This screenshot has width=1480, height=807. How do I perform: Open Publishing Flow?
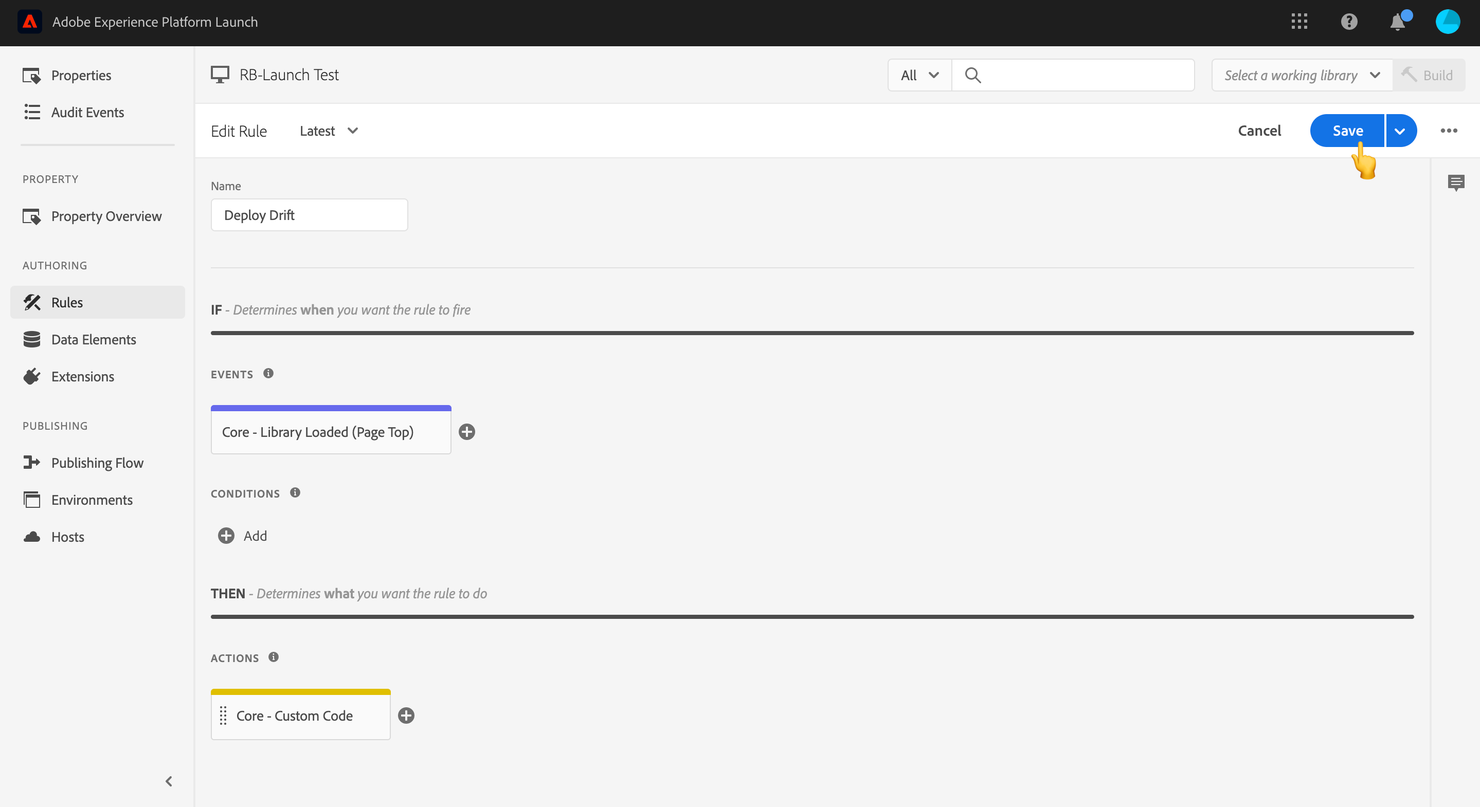click(97, 463)
